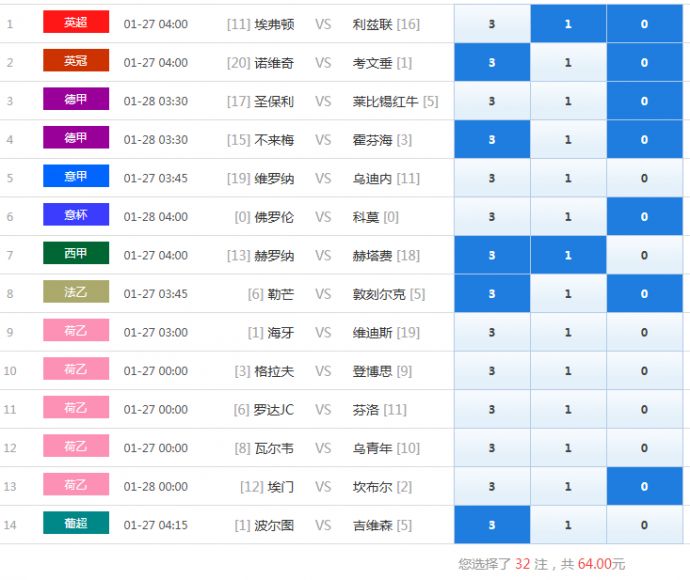Image resolution: width=690 pixels, height=580 pixels.
Task: Open the 西甲 league badge
Action: pos(75,254)
